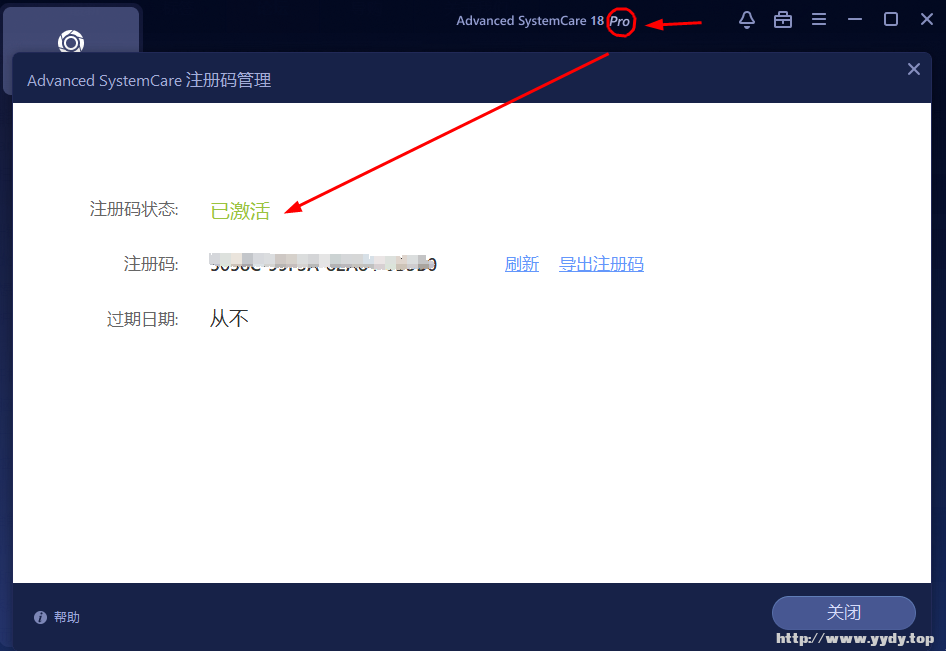The width and height of the screenshot is (946, 651).
Task: Open the notifications bell icon
Action: (746, 20)
